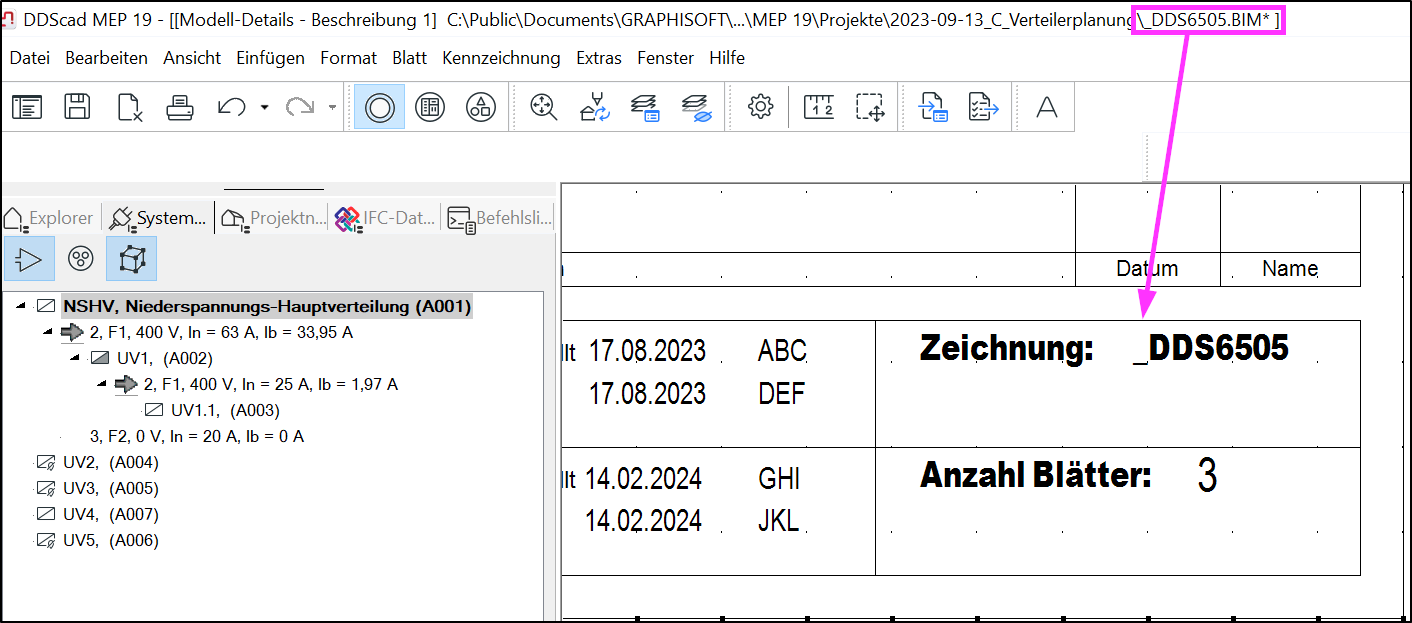Open the Ansicht menu
Screen dimensions: 1412x623
192,58
